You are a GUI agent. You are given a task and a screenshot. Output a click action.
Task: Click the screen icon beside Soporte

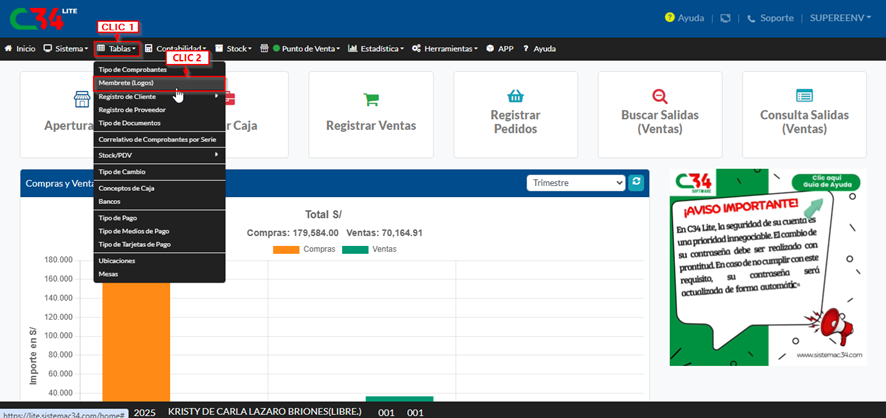(724, 18)
